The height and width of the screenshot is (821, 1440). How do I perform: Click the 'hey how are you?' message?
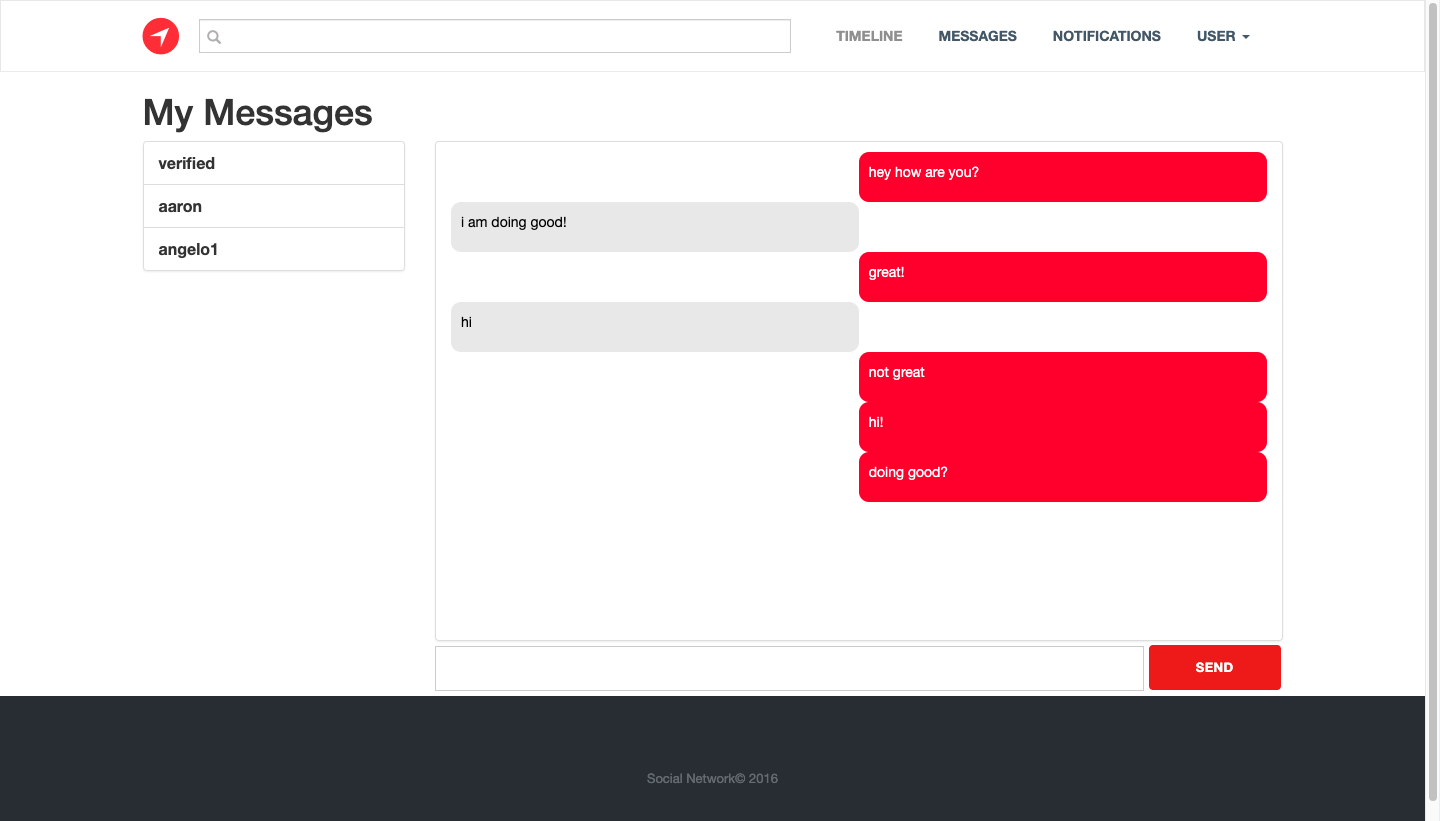point(1063,177)
